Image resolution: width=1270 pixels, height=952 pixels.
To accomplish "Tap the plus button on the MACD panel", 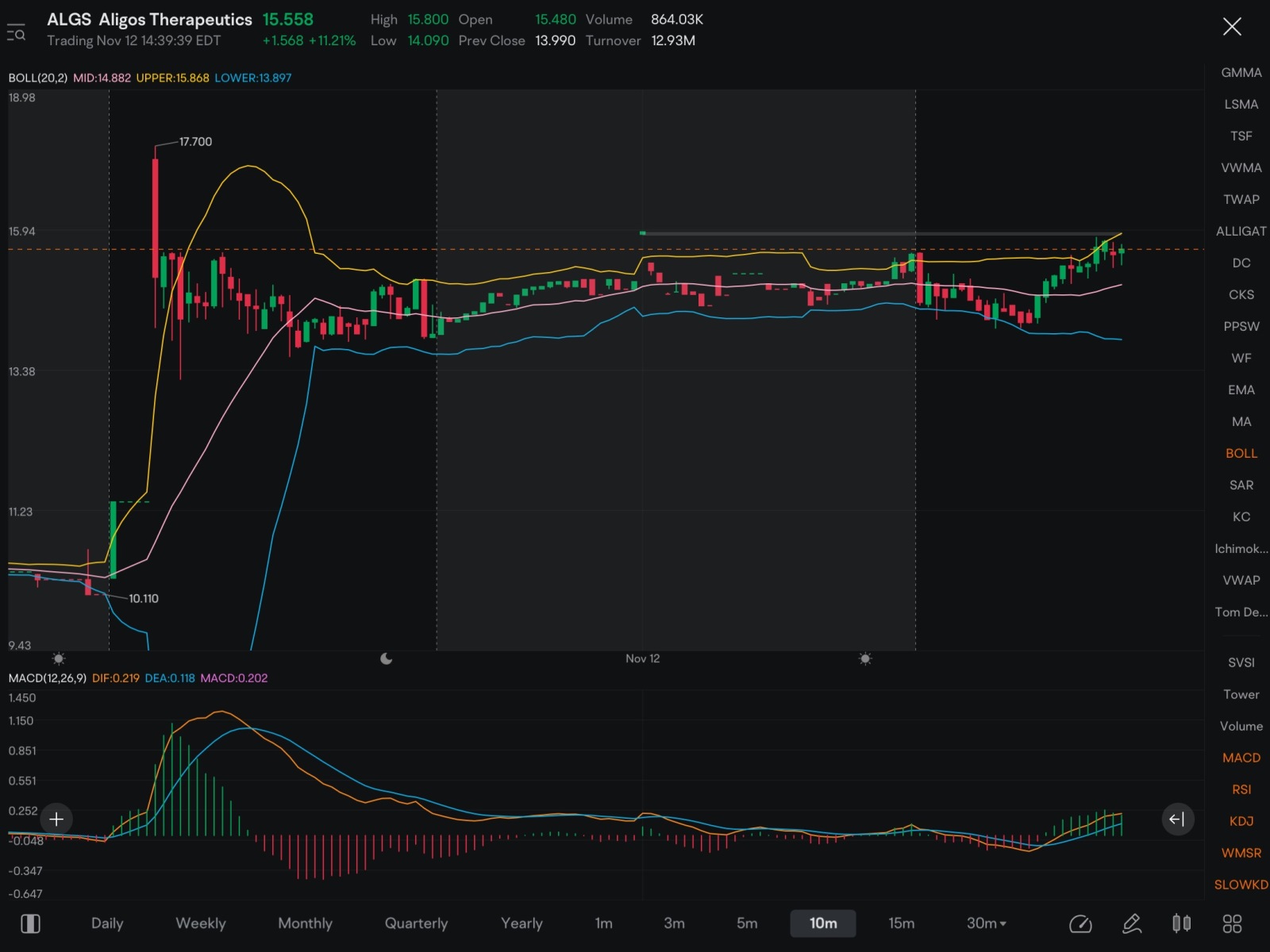I will (x=56, y=819).
